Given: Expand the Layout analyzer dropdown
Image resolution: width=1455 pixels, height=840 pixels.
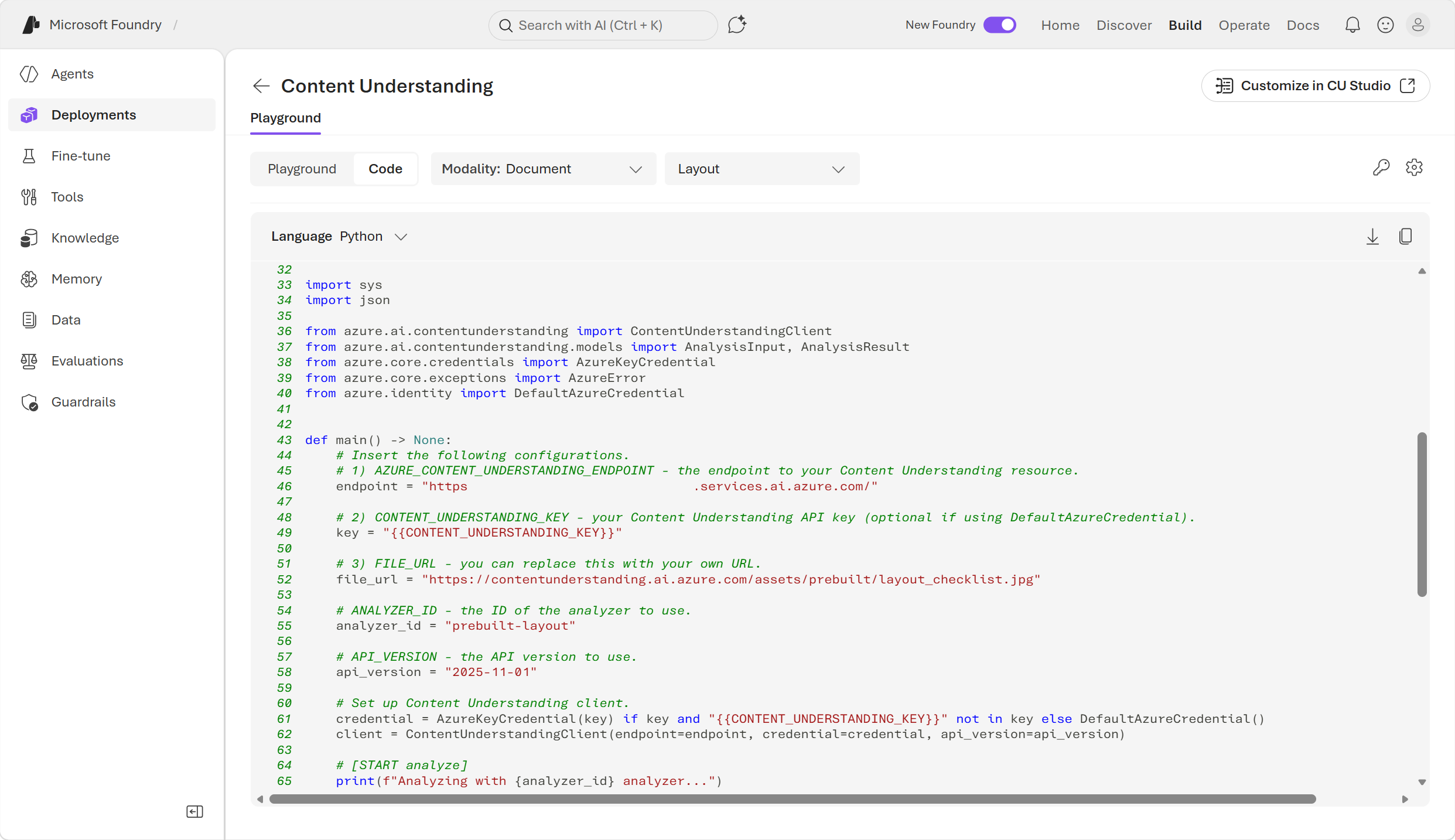Looking at the screenshot, I should tap(762, 169).
